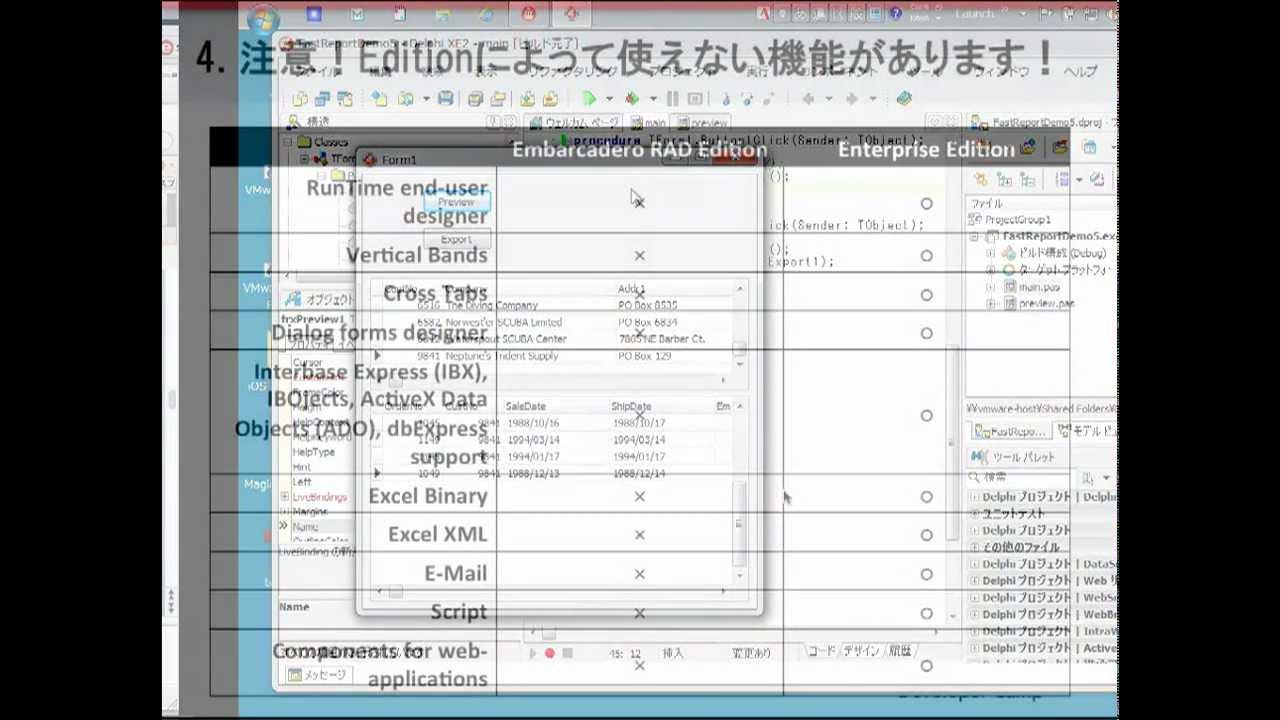Expand the ユニットテスト palette category
Image resolution: width=1280 pixels, height=720 pixels.
[975, 513]
